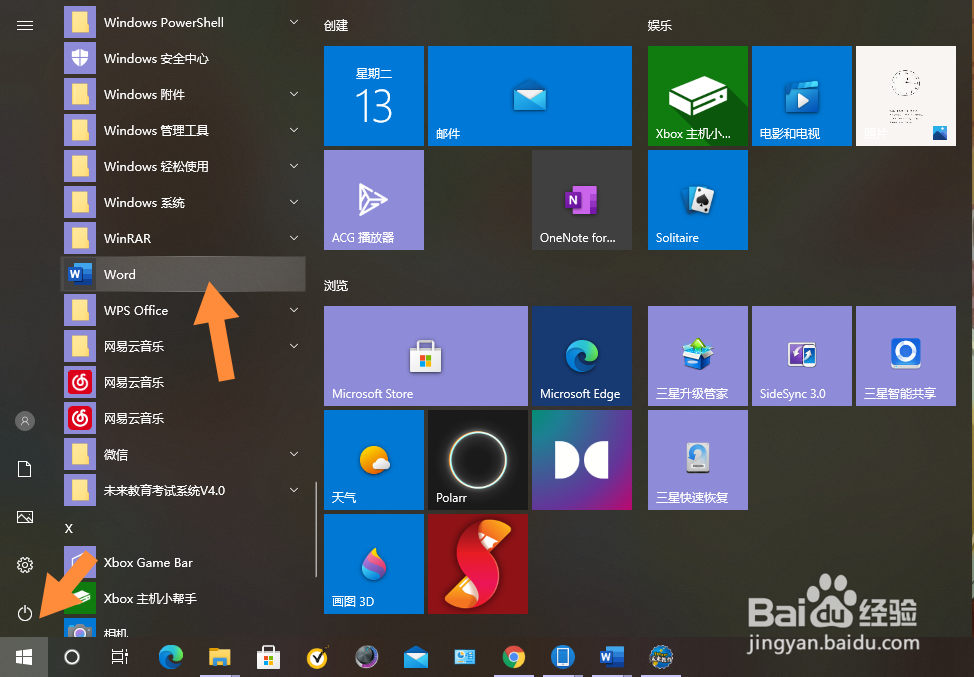Expand the WinRAR folder
The image size is (974, 677).
[183, 239]
